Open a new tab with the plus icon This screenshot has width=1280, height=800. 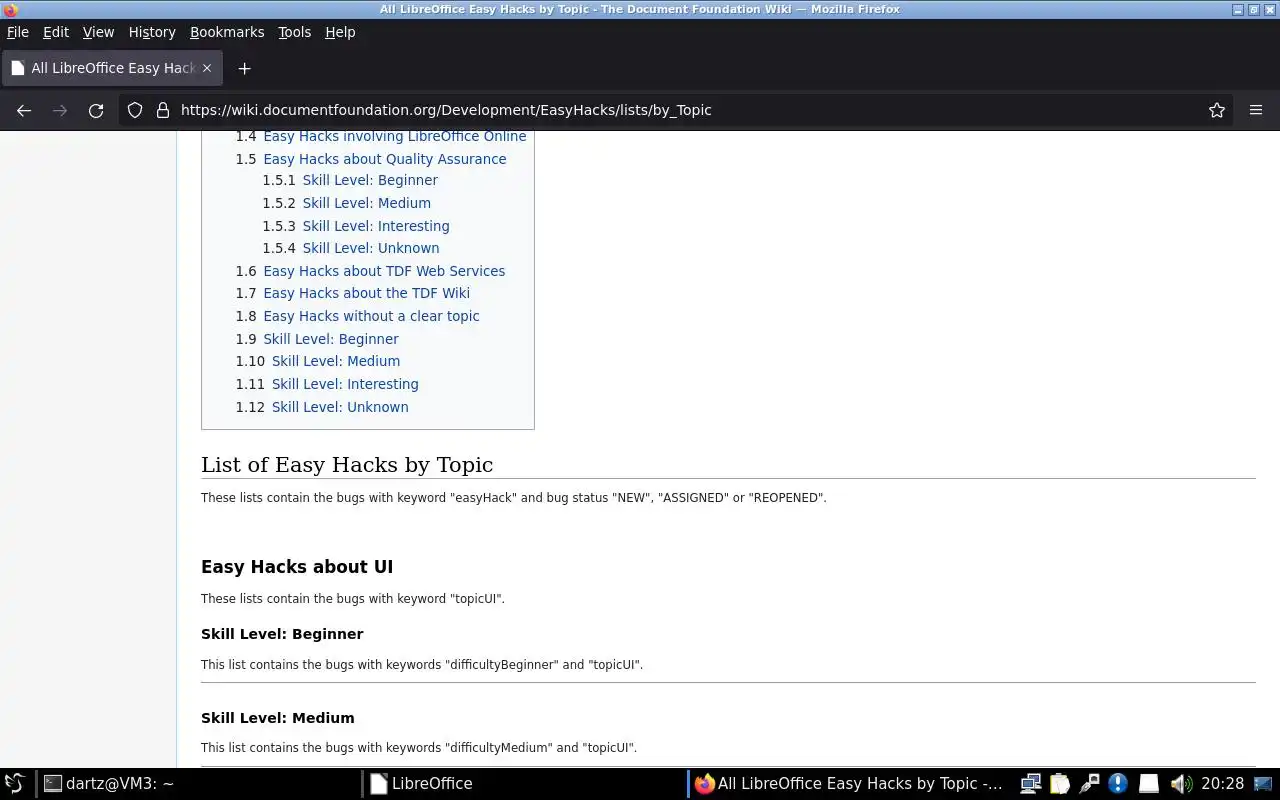[244, 68]
